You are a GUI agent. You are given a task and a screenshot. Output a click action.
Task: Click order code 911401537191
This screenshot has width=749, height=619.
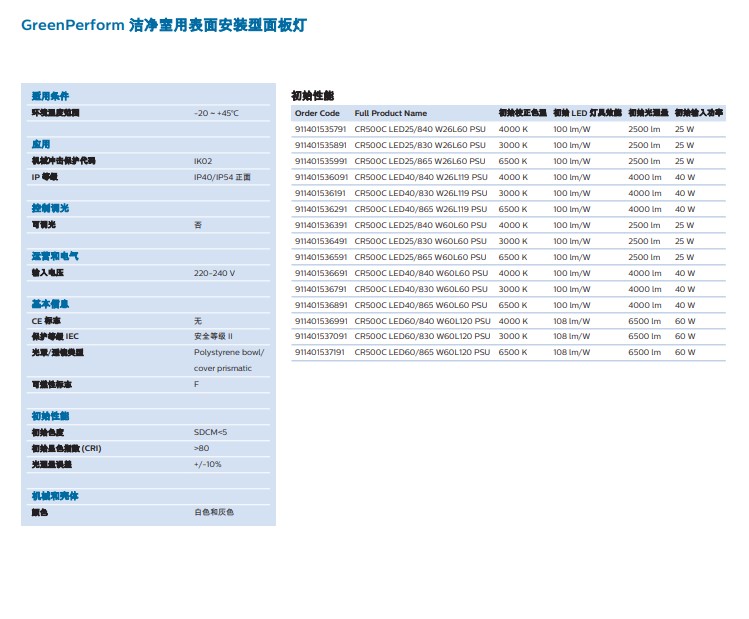[x=320, y=352]
